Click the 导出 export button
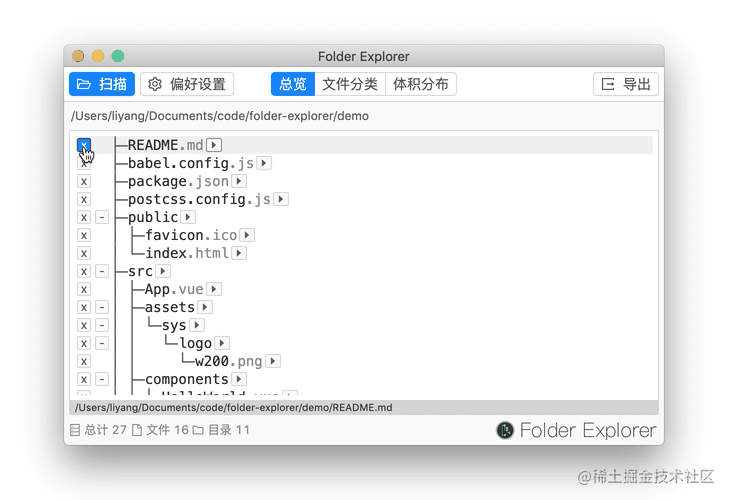 point(626,84)
